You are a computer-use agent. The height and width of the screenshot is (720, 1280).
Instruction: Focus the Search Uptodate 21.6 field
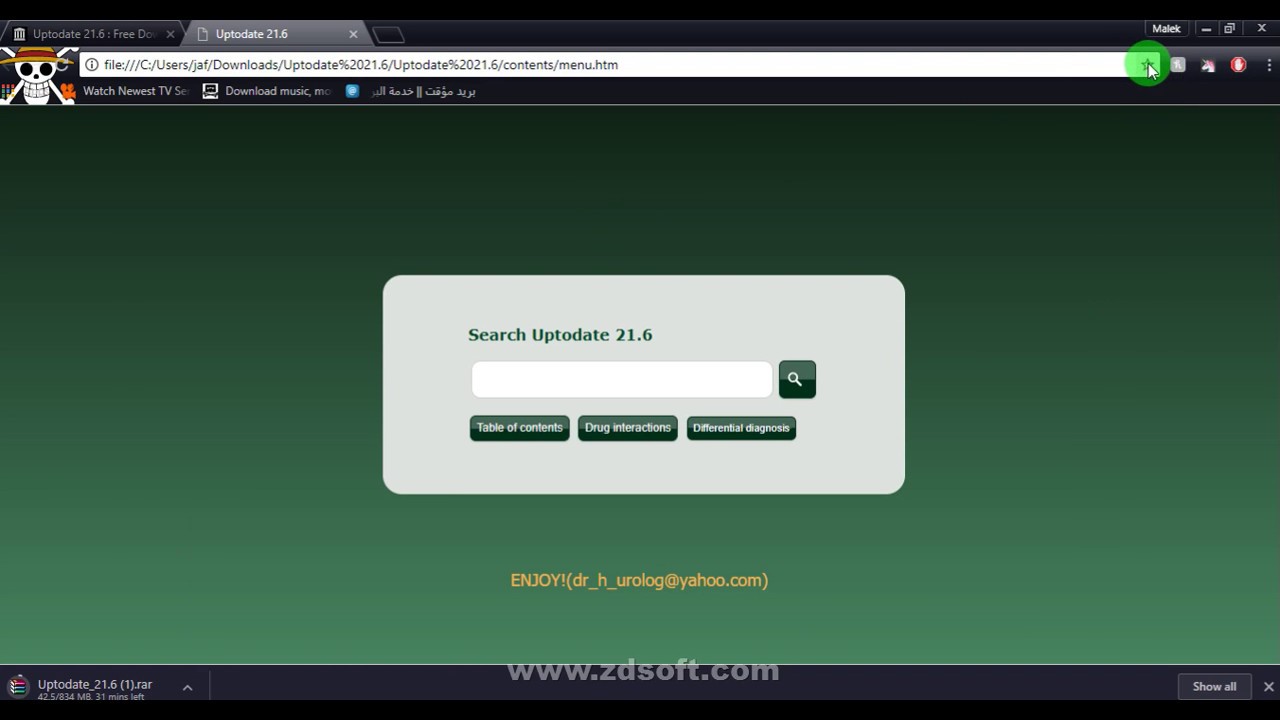[x=621, y=379]
